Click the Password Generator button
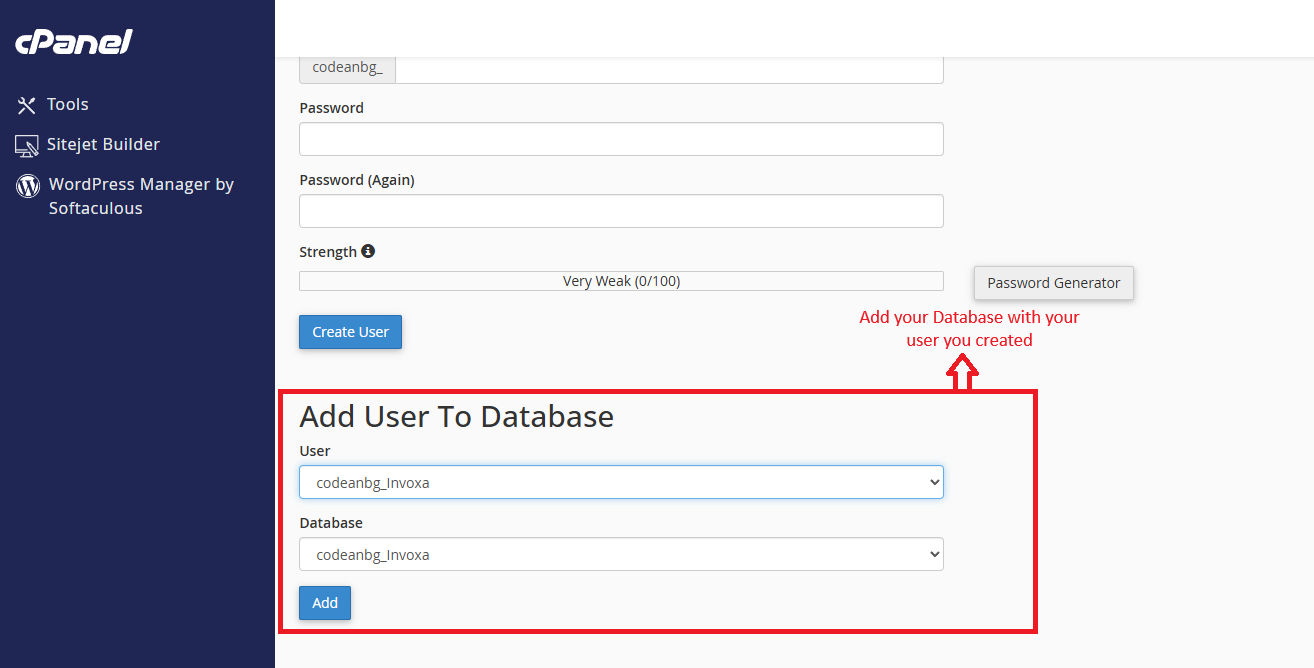The image size is (1314, 668). (x=1053, y=283)
